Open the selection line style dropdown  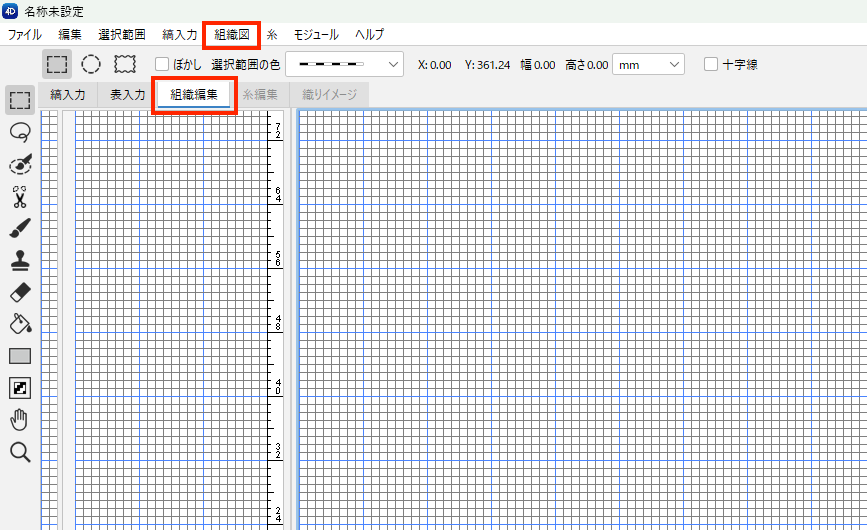[344, 64]
